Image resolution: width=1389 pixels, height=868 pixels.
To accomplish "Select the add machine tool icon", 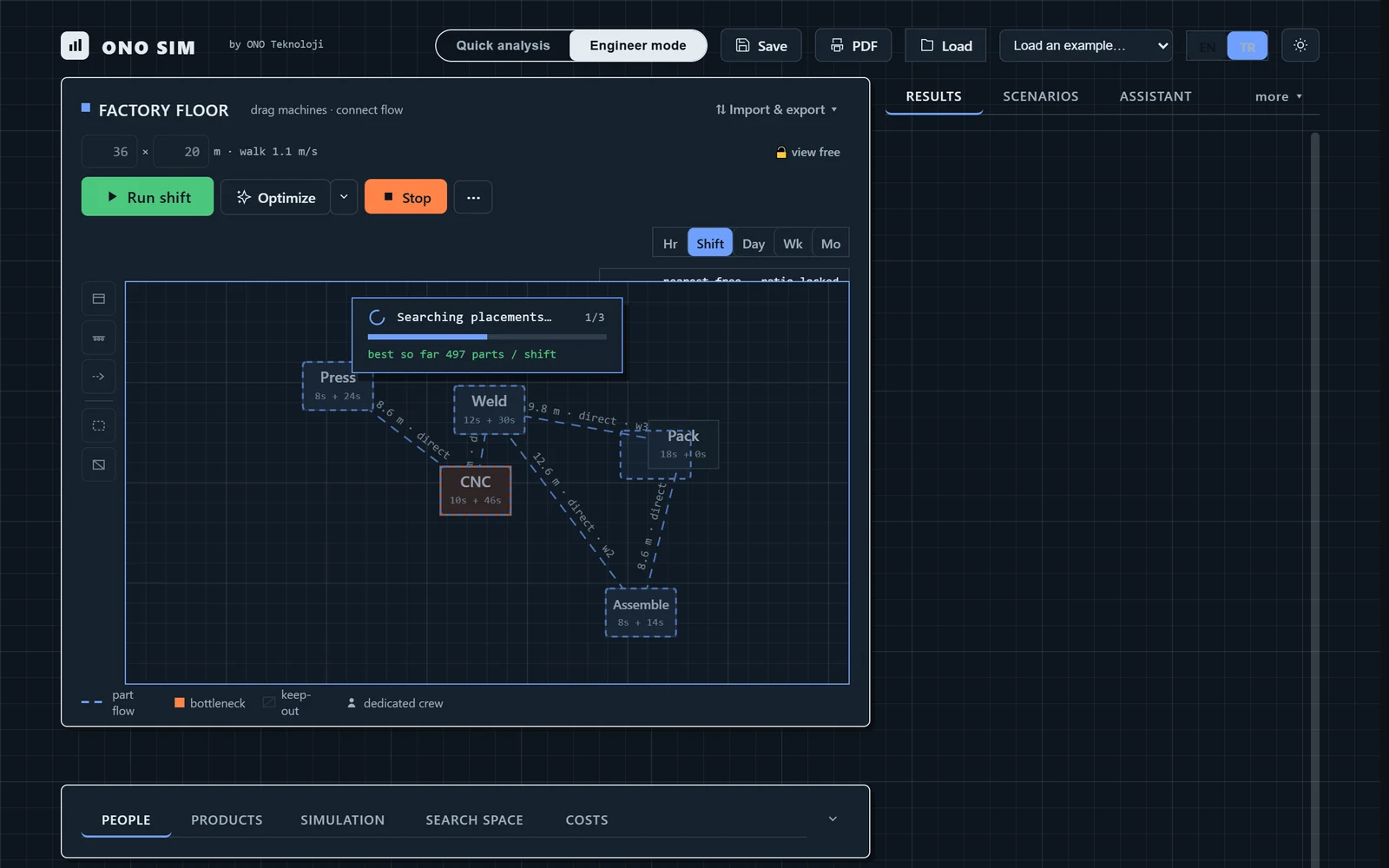I will [99, 299].
